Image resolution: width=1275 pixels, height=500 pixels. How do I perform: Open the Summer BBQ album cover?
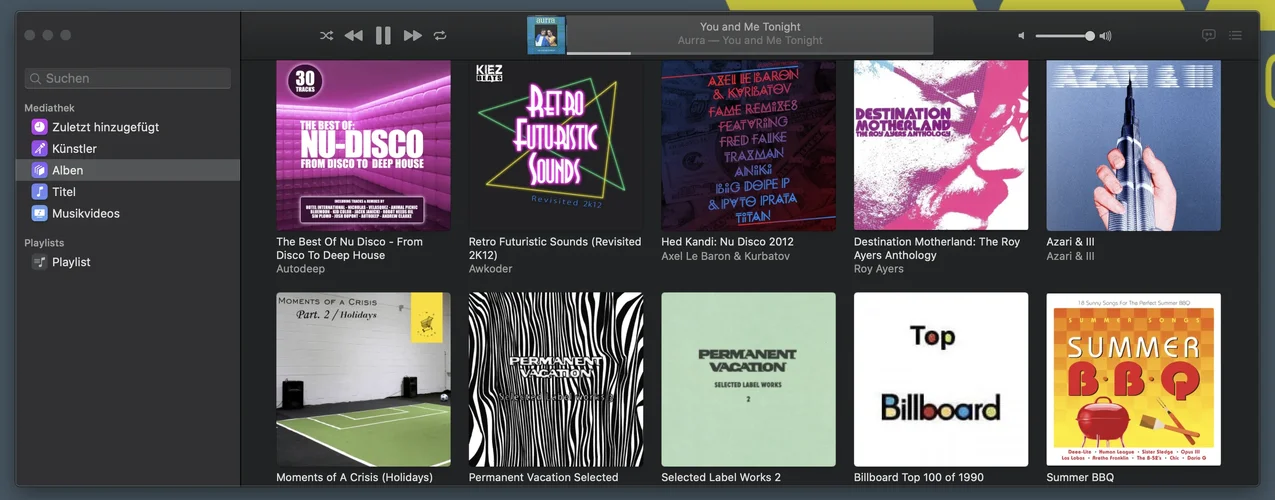[1133, 379]
